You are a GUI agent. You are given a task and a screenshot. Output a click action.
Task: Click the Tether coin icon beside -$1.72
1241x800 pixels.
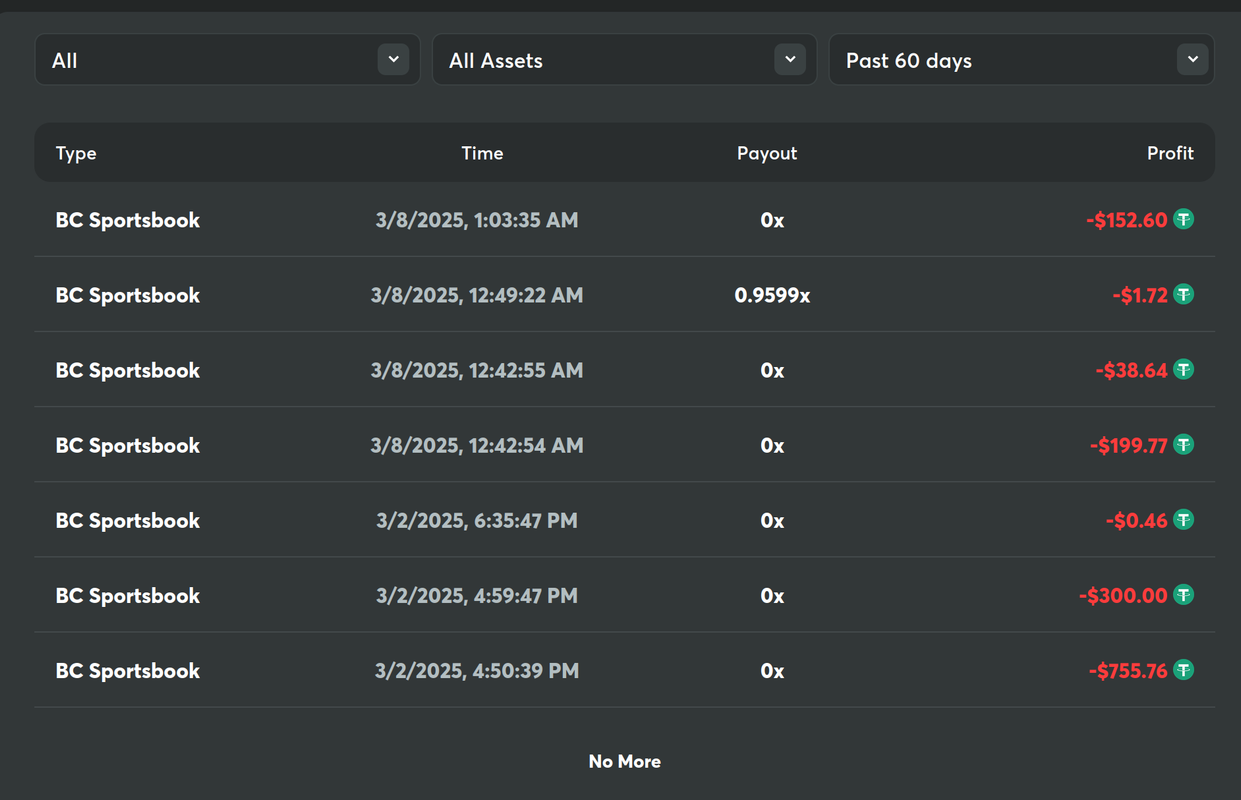coord(1183,294)
